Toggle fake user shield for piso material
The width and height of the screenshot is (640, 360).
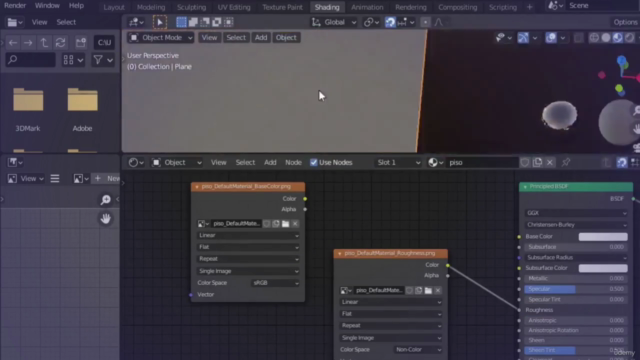pyautogui.click(x=525, y=162)
